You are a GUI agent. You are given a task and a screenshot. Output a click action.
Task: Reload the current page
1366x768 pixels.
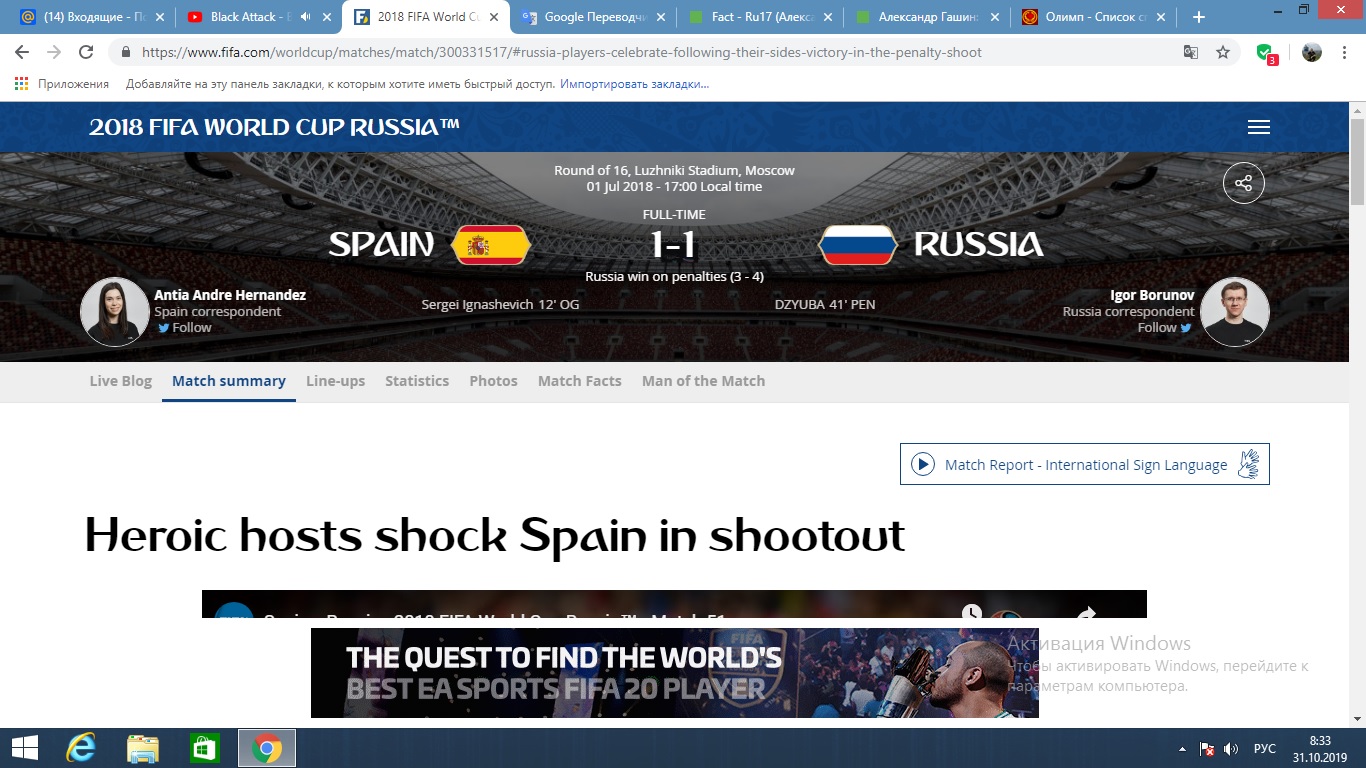tap(86, 52)
